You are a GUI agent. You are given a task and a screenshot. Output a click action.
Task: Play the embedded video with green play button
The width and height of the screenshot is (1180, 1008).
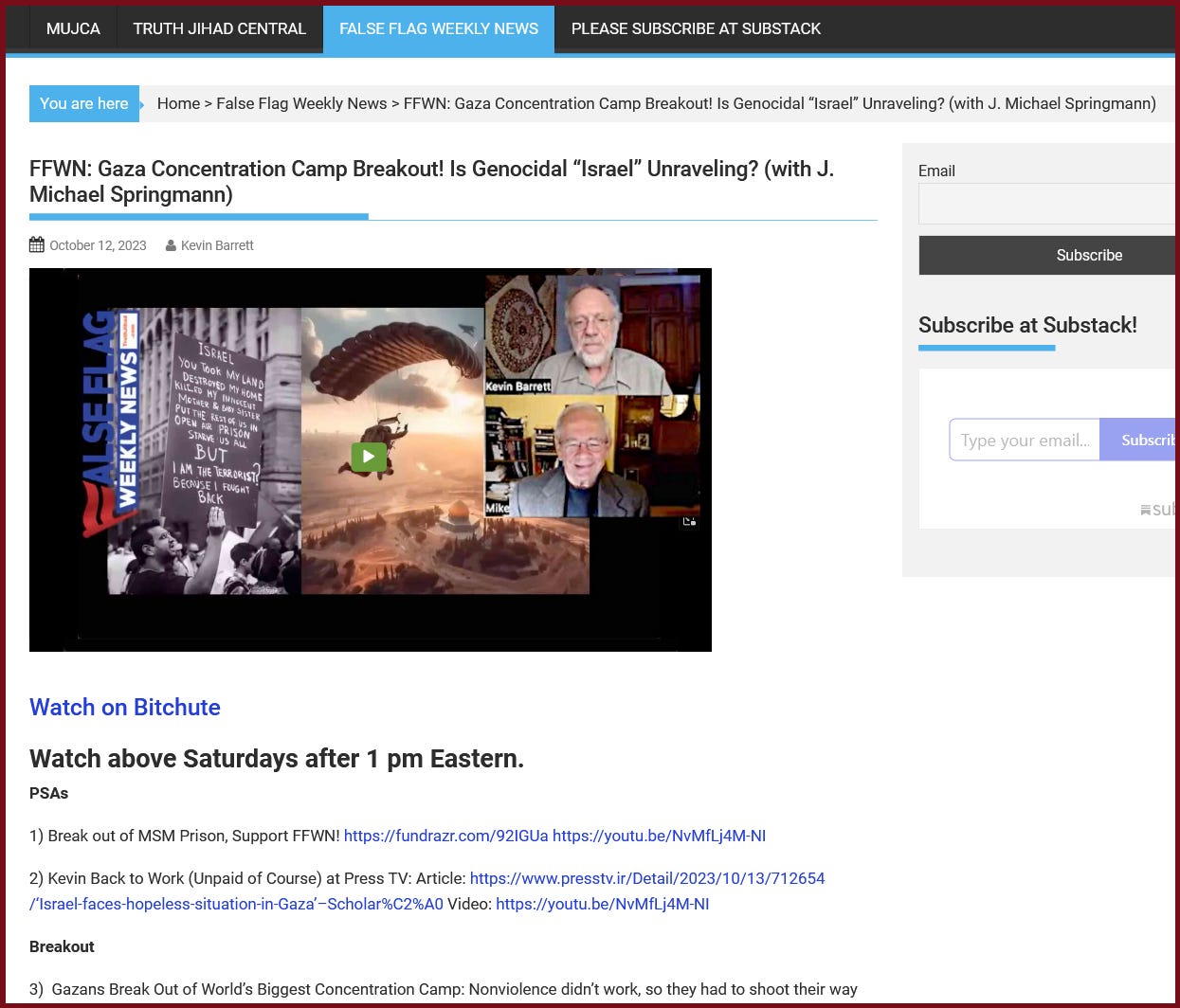coord(369,457)
